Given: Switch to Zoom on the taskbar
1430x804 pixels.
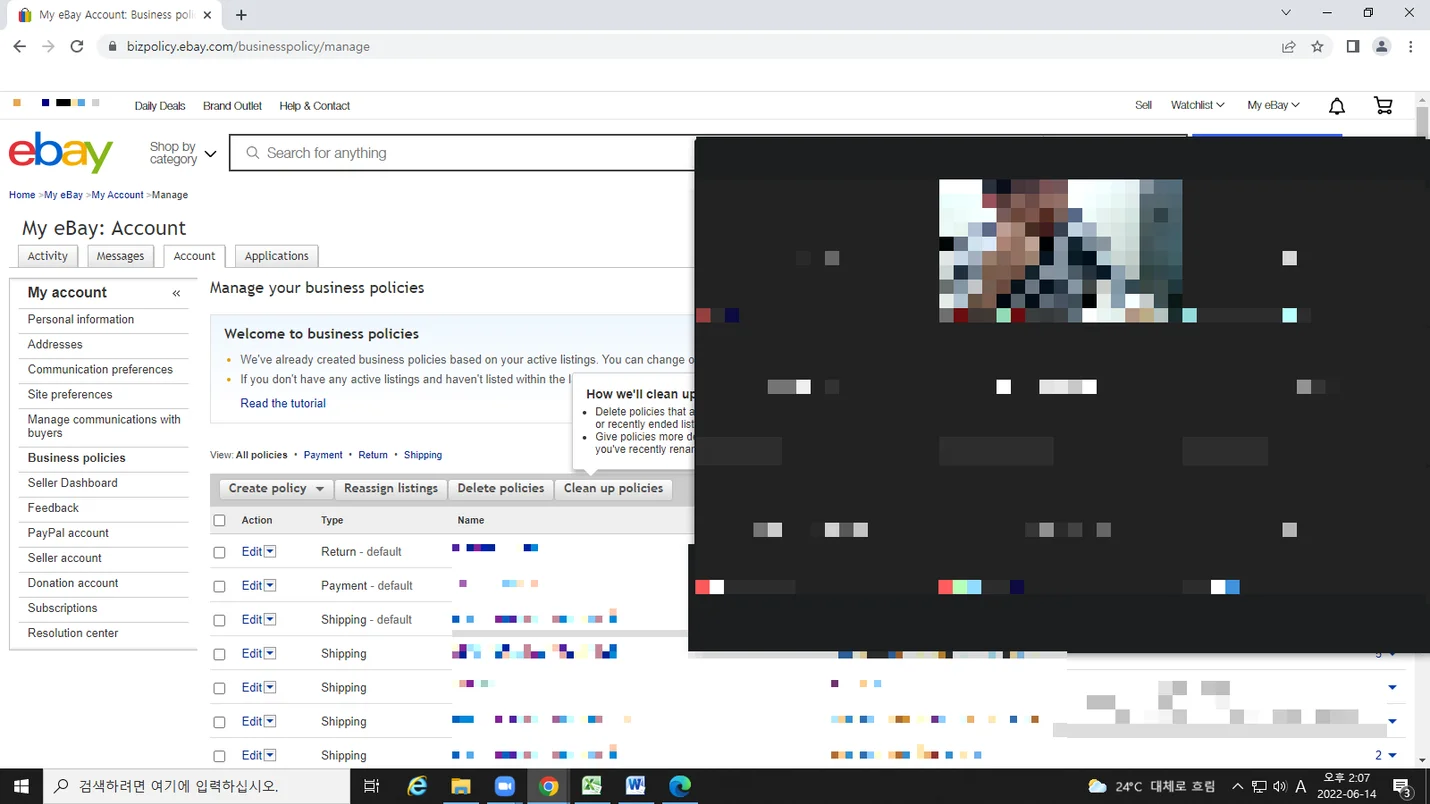Looking at the screenshot, I should click(505, 786).
